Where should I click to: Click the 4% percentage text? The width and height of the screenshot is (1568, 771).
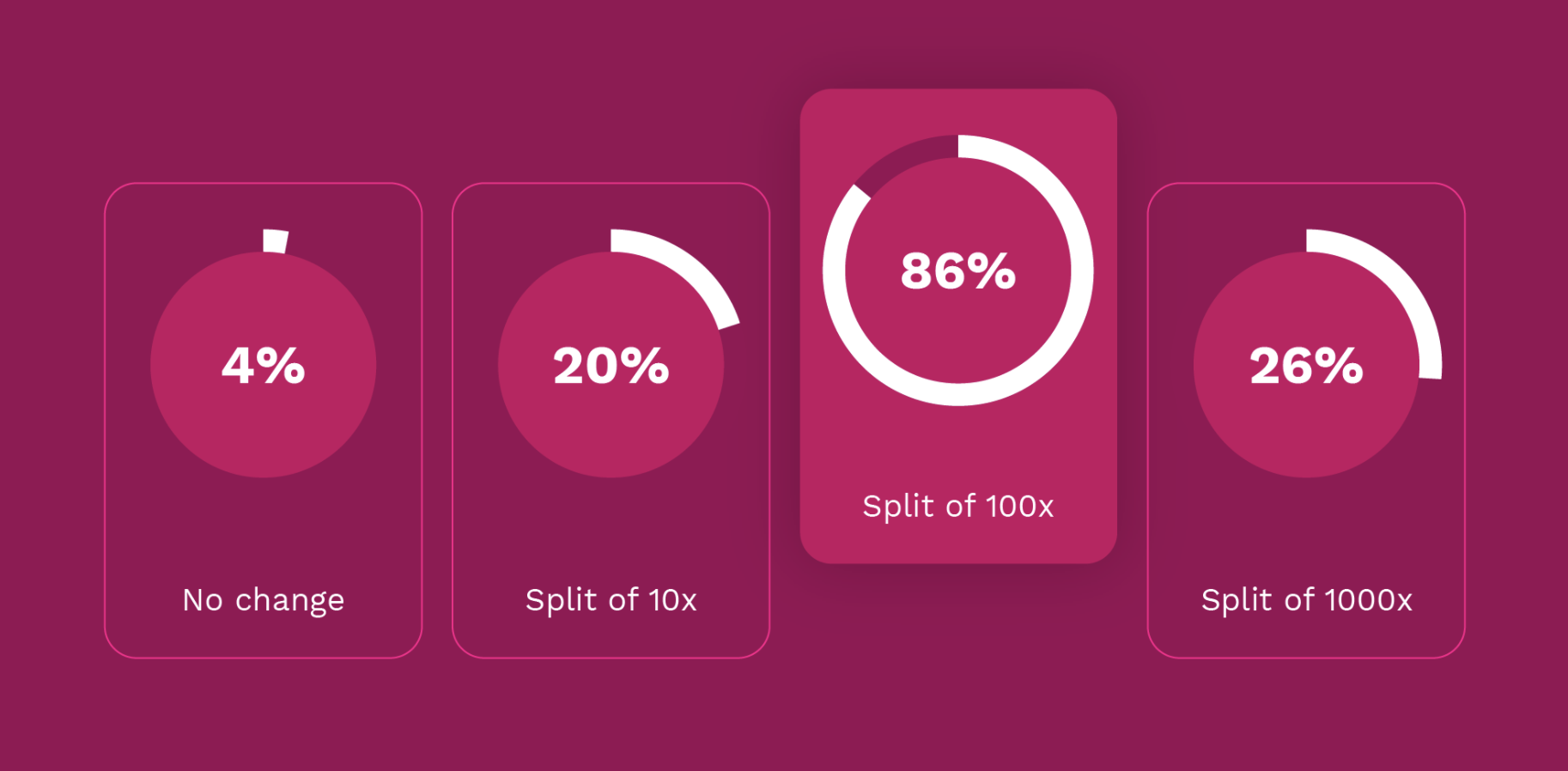pyautogui.click(x=263, y=366)
